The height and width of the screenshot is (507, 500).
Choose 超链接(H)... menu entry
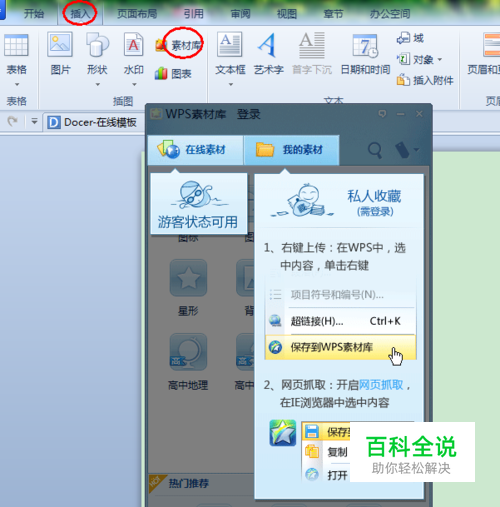coord(341,321)
